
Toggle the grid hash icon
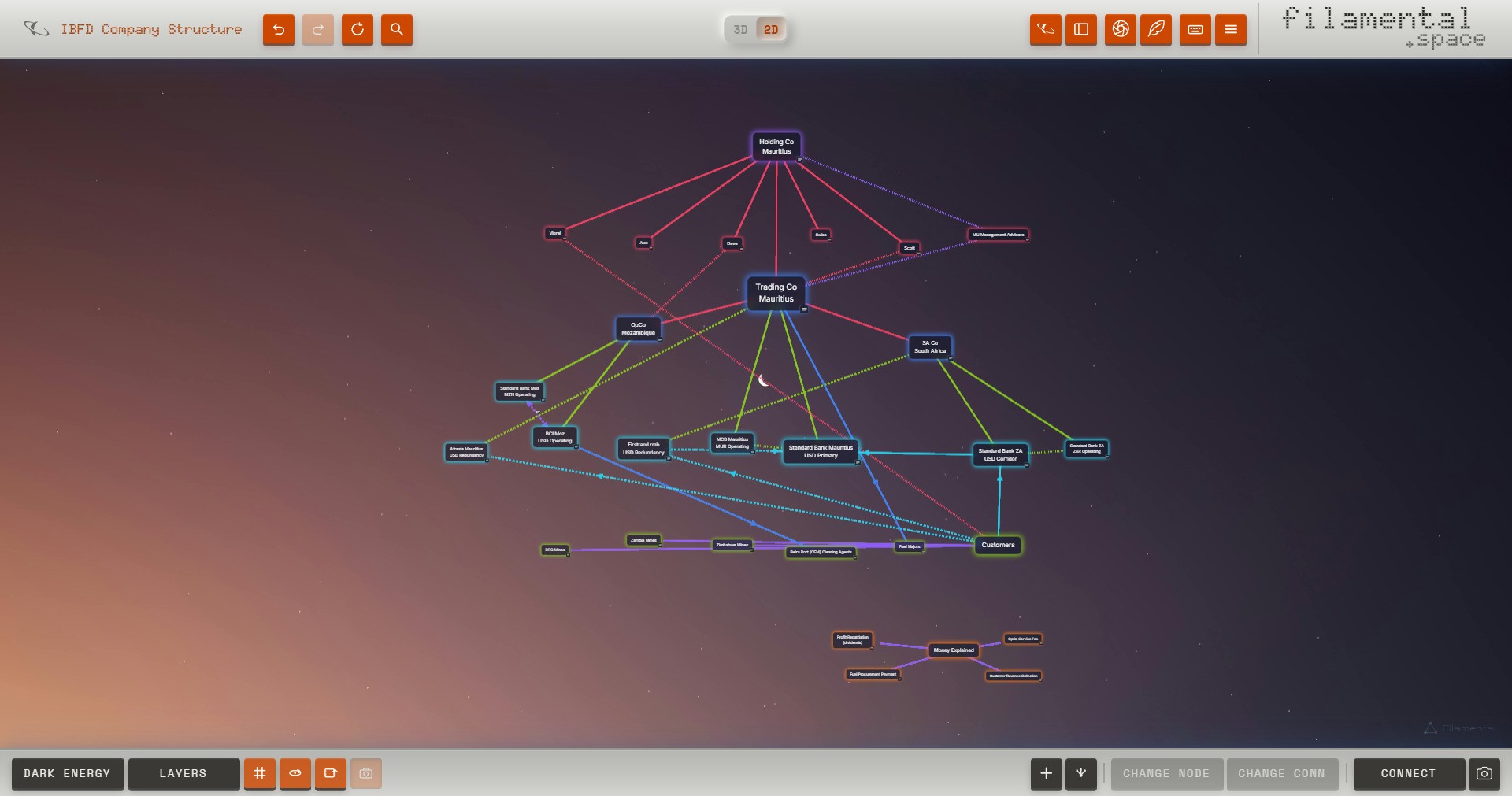click(259, 773)
